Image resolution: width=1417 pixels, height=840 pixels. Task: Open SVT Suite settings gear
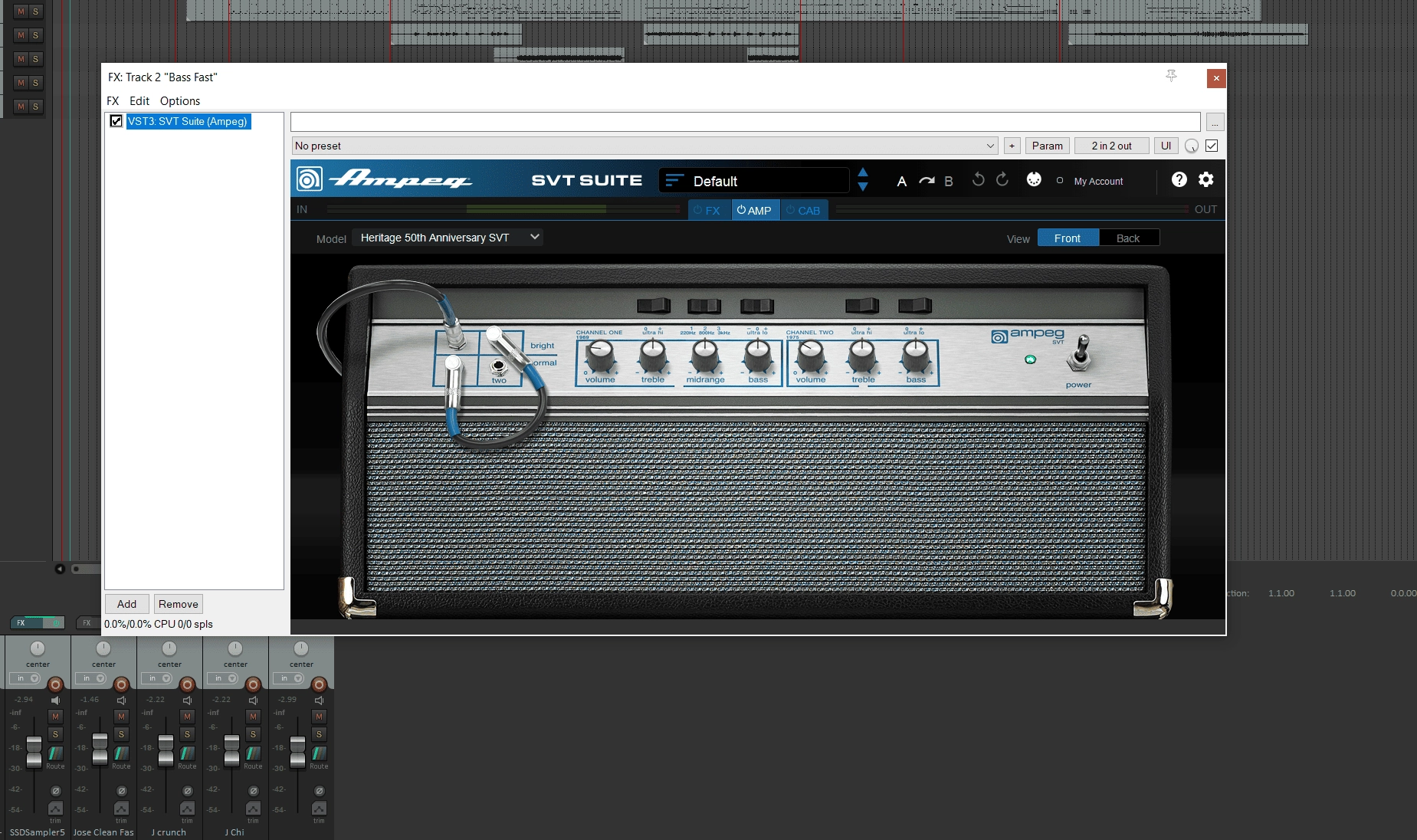pyautogui.click(x=1205, y=179)
